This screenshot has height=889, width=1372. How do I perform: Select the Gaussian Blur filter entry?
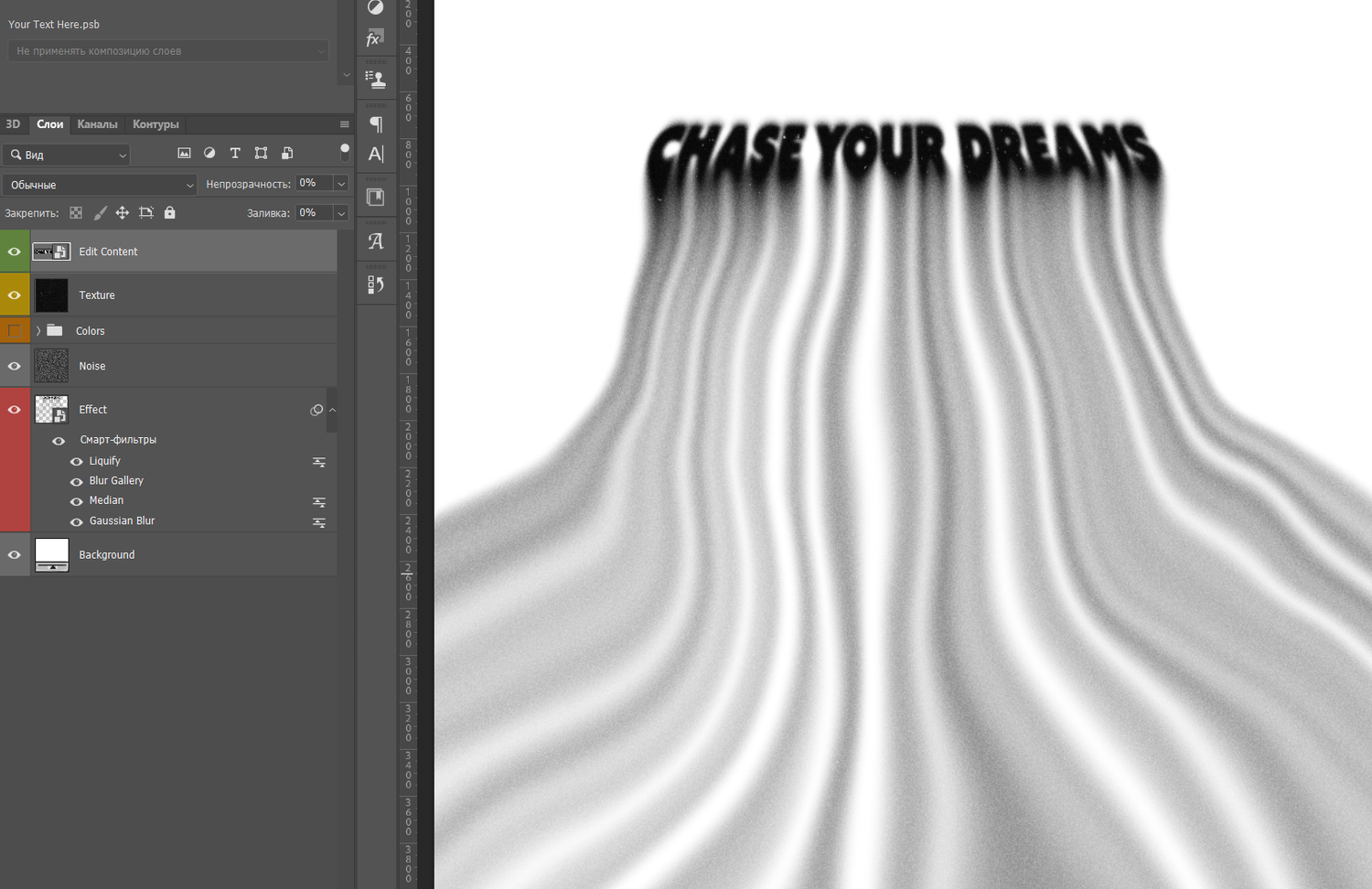tap(123, 521)
